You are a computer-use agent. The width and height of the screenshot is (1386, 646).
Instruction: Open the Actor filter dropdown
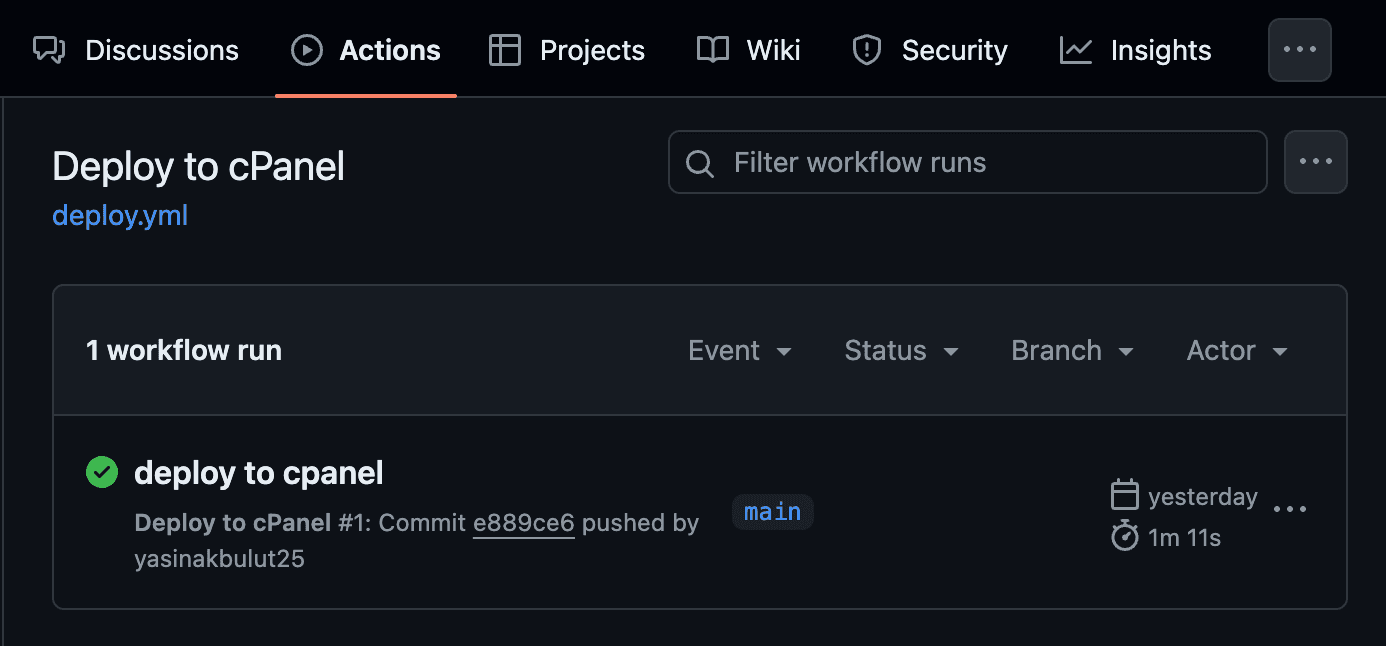pos(1236,351)
